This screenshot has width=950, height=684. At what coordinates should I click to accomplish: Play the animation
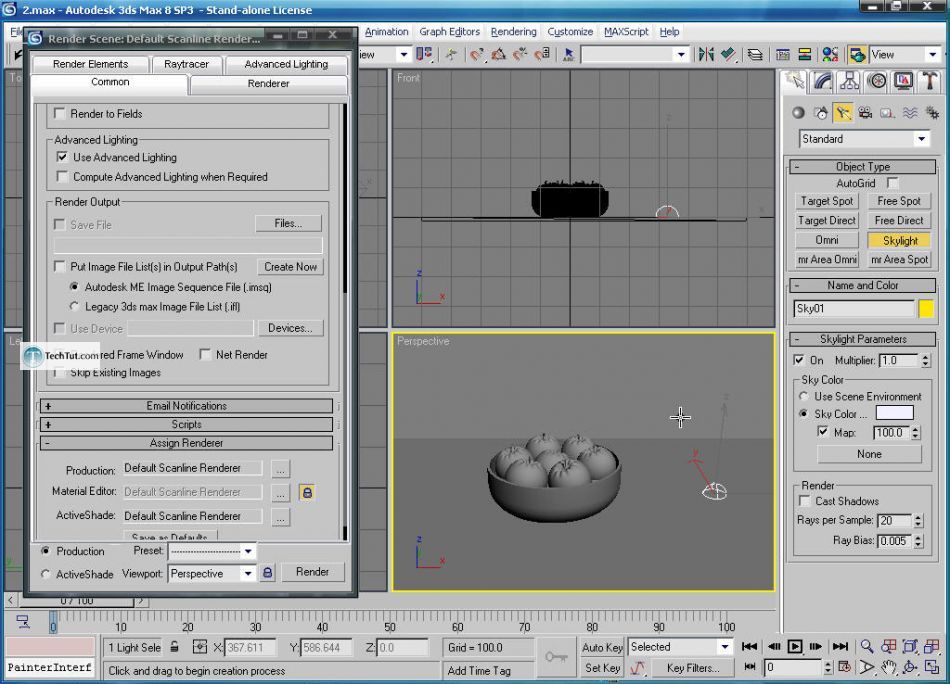795,646
